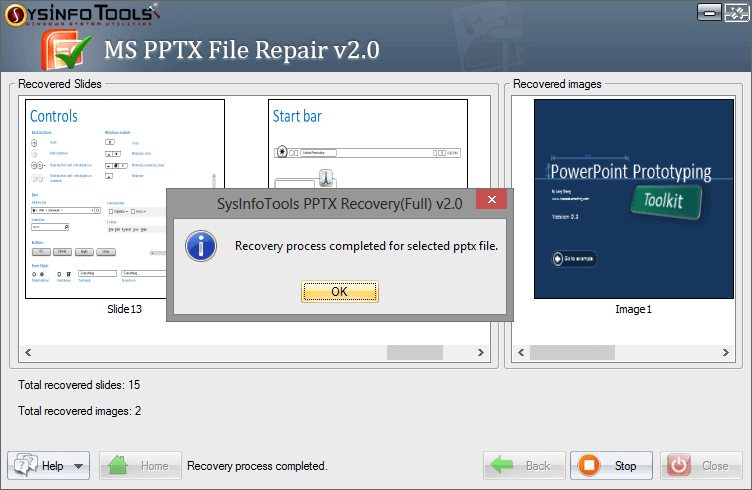Click the top-right window close icon
Viewport: 752px width, 490px height.
pyautogui.click(x=736, y=12)
